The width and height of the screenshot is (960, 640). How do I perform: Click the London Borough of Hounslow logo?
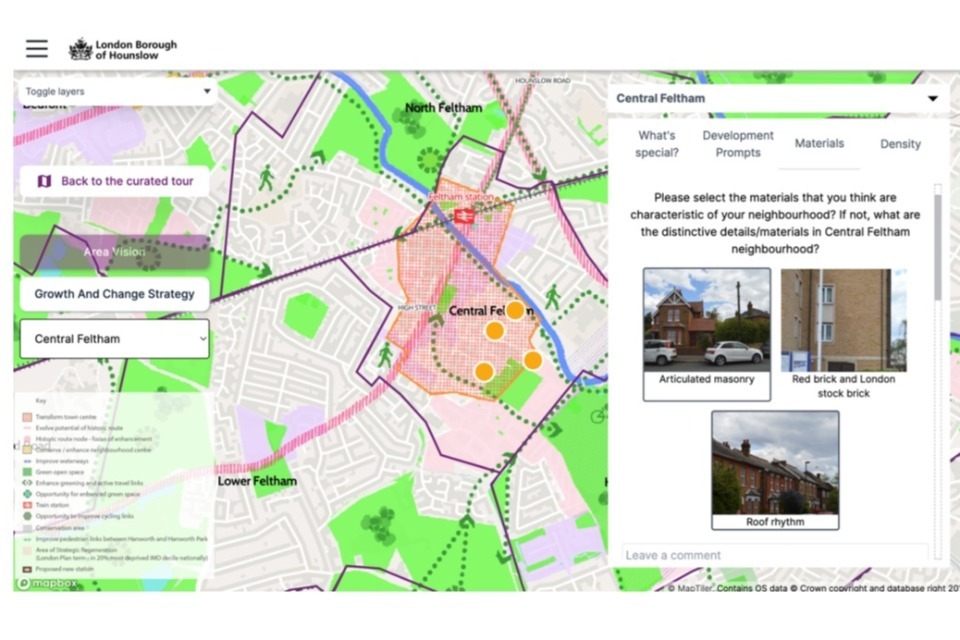pyautogui.click(x=123, y=49)
